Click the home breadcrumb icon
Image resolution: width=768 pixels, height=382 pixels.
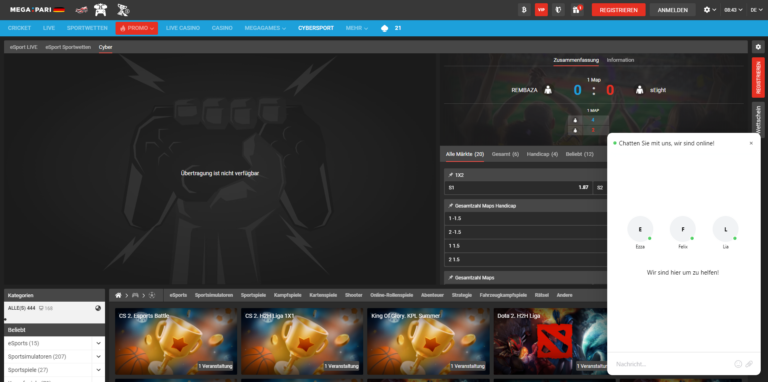(118, 295)
